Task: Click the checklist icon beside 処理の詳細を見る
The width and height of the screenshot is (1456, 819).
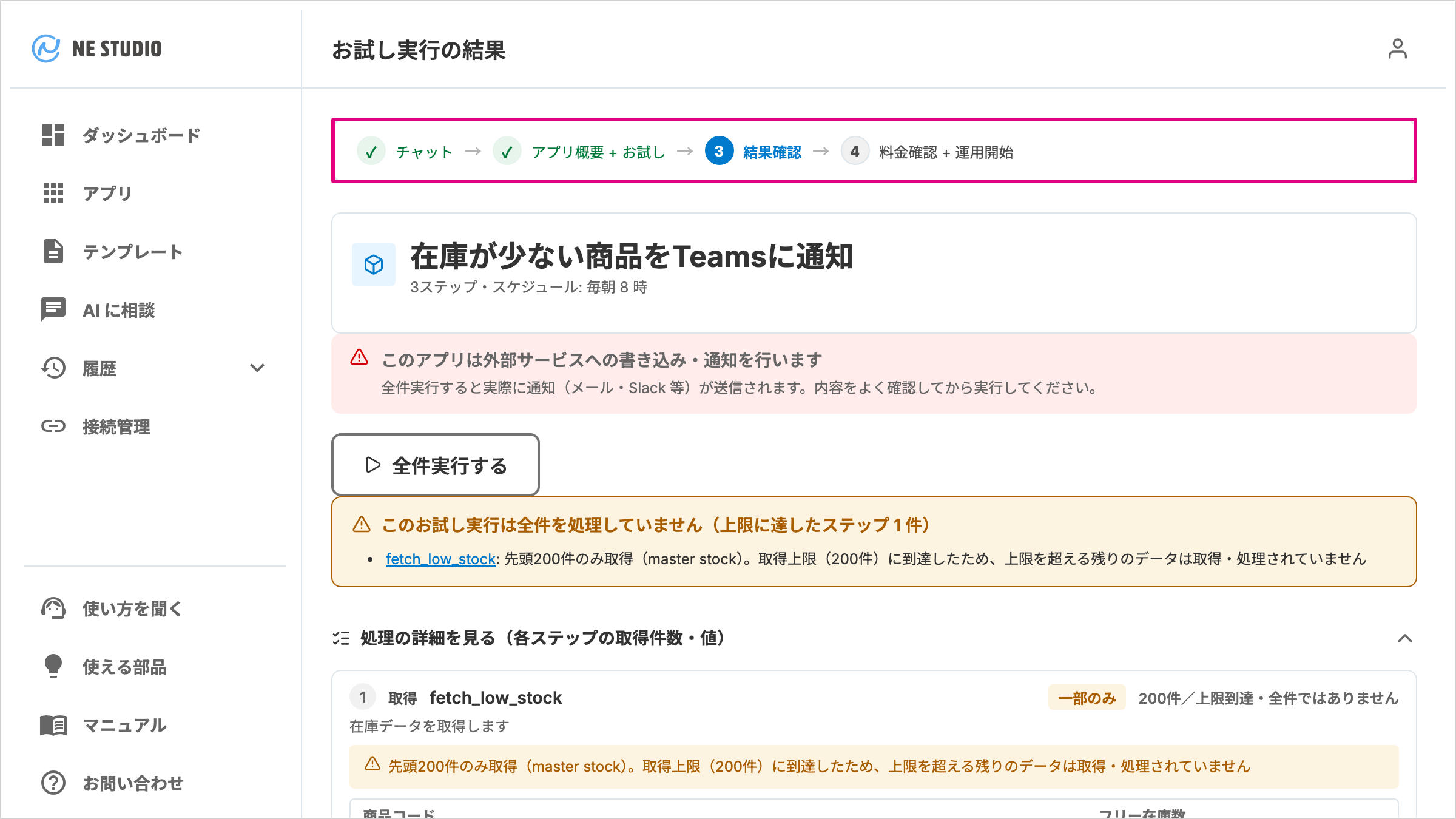Action: coord(341,638)
